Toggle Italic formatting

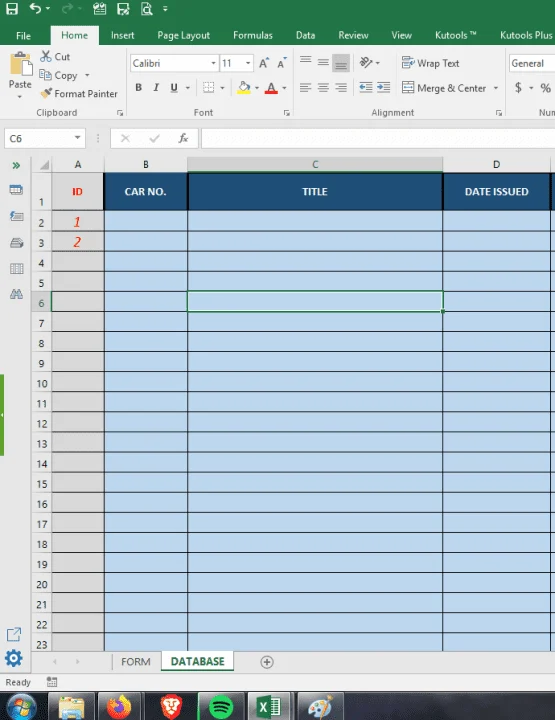(x=156, y=87)
